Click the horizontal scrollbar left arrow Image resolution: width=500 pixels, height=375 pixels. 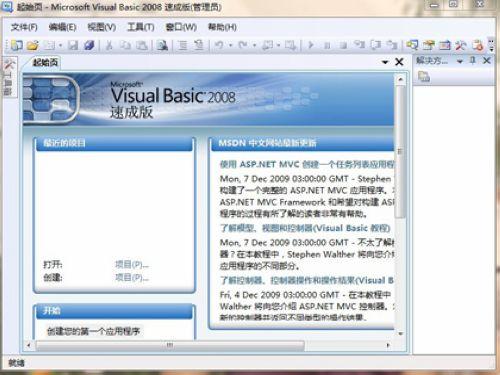[x=29, y=345]
